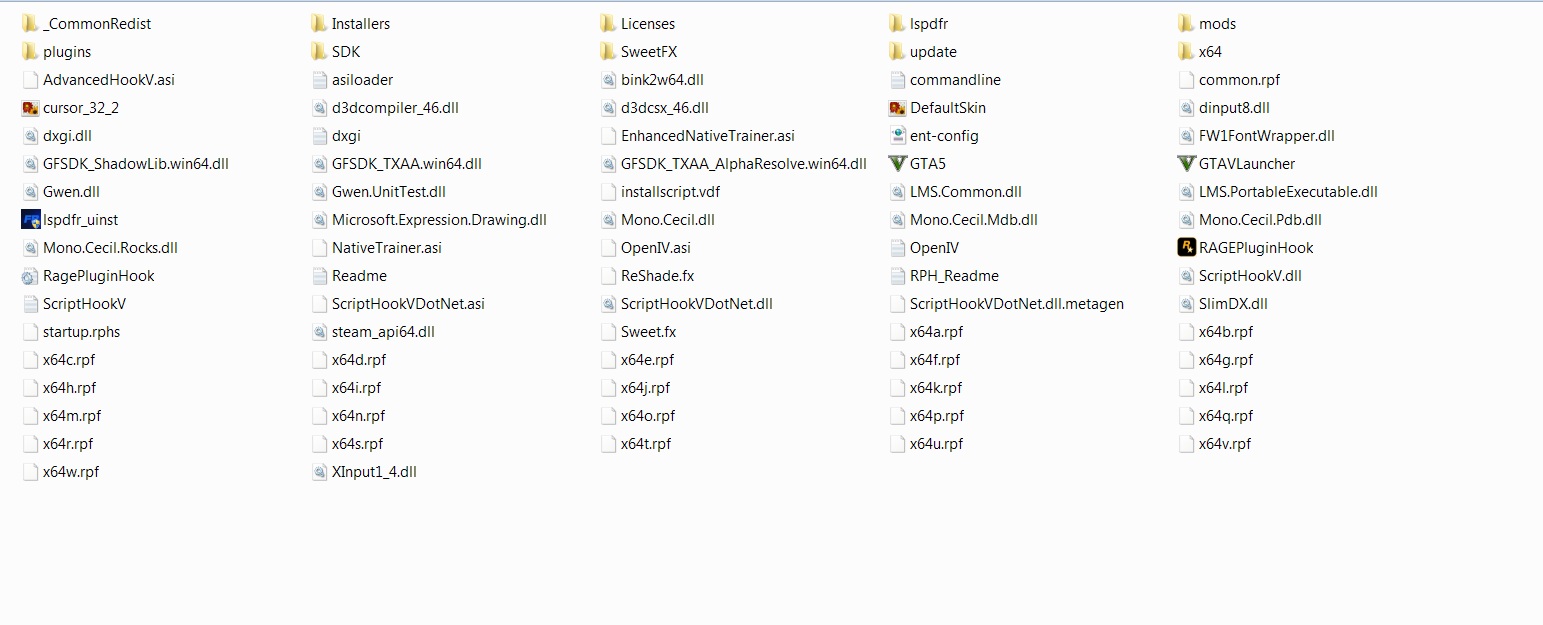
Task: Select file name OpenIV.asi
Action: point(656,248)
